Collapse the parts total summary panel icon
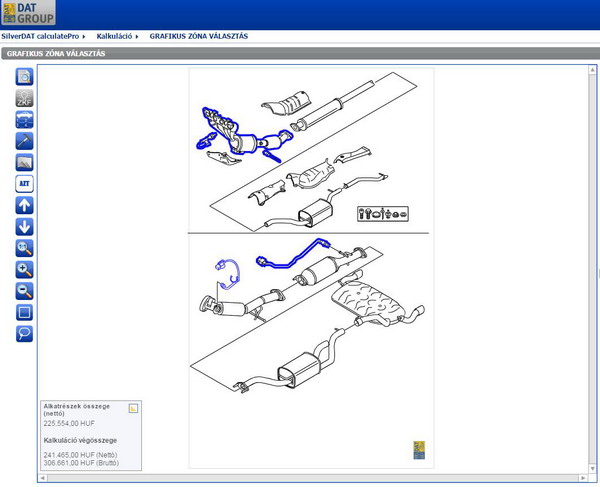The width and height of the screenshot is (600, 487). click(133, 408)
